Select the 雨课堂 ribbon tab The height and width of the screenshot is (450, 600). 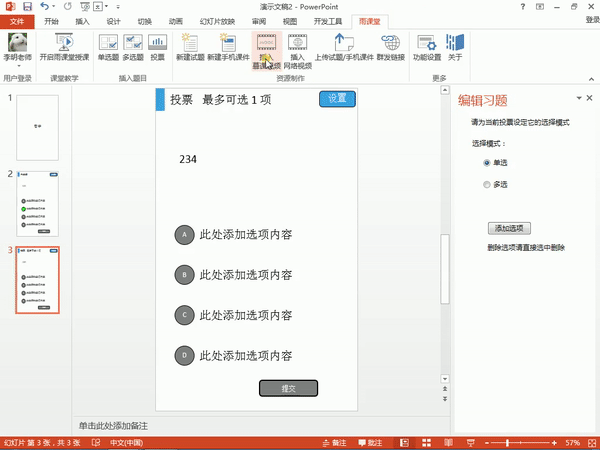click(370, 21)
